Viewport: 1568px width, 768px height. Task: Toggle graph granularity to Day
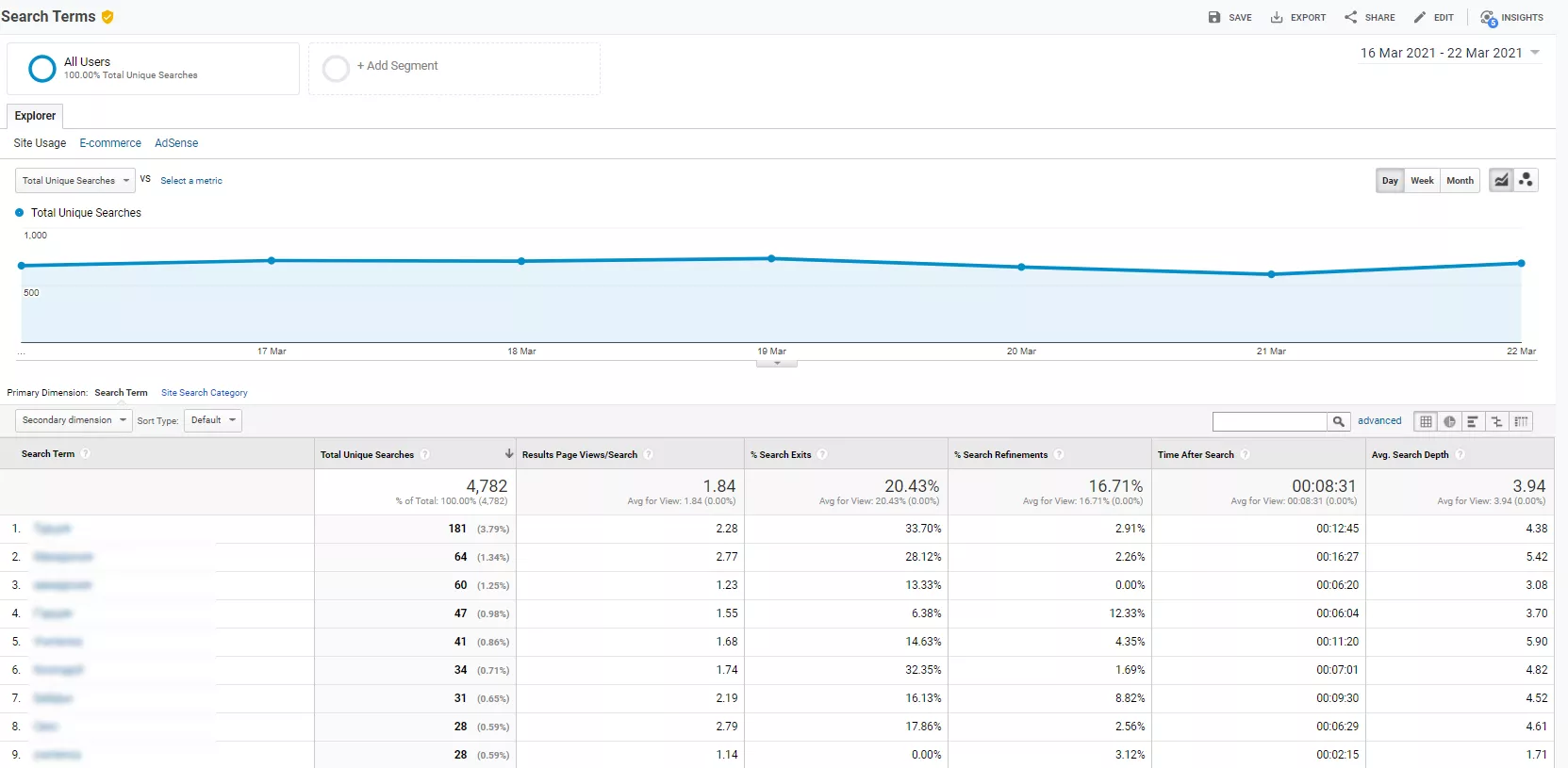pyautogui.click(x=1390, y=181)
